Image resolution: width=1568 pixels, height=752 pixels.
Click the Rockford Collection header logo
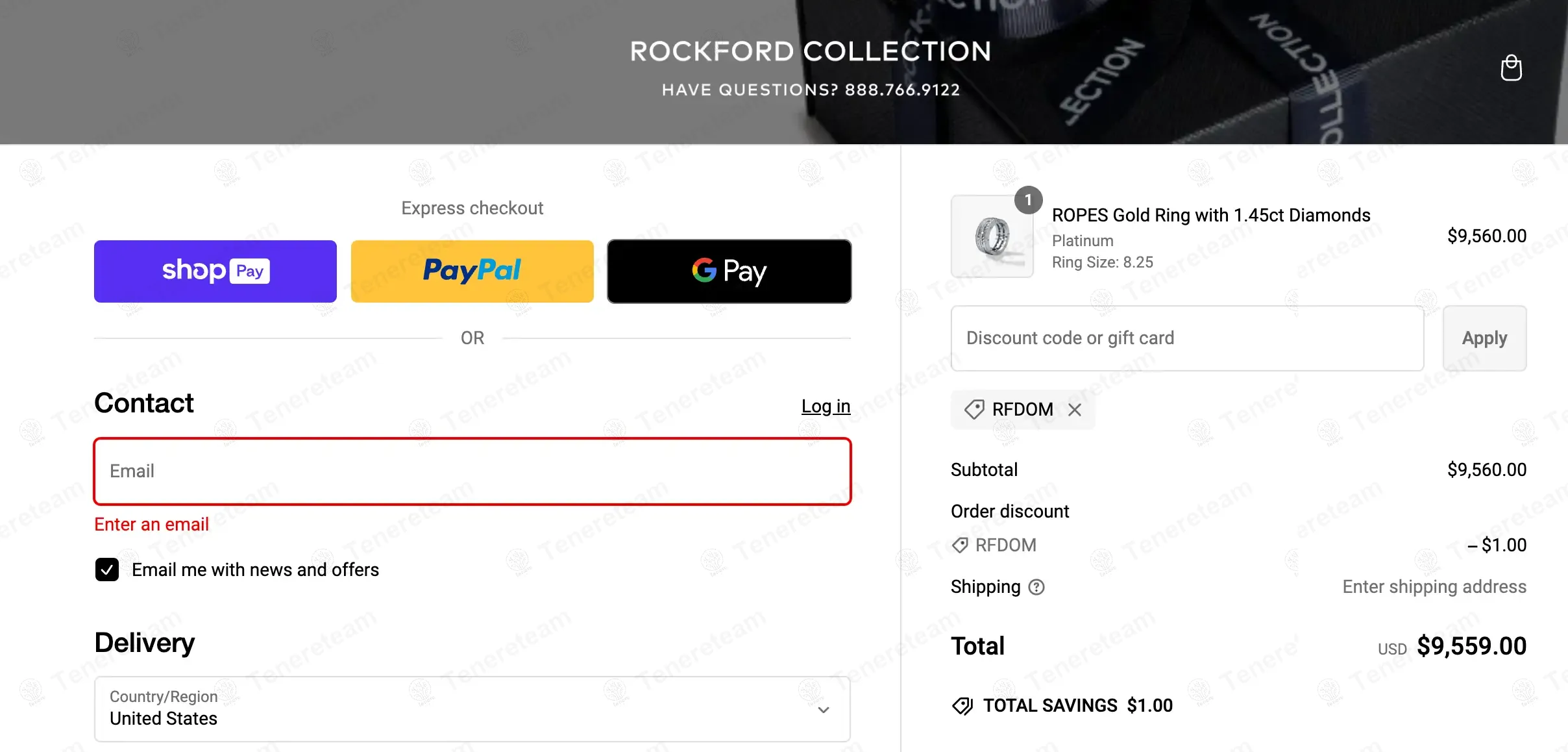[810, 52]
